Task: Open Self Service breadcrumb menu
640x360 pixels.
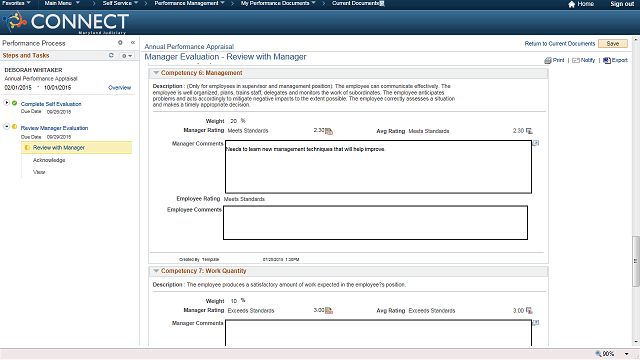Action: pos(120,3)
